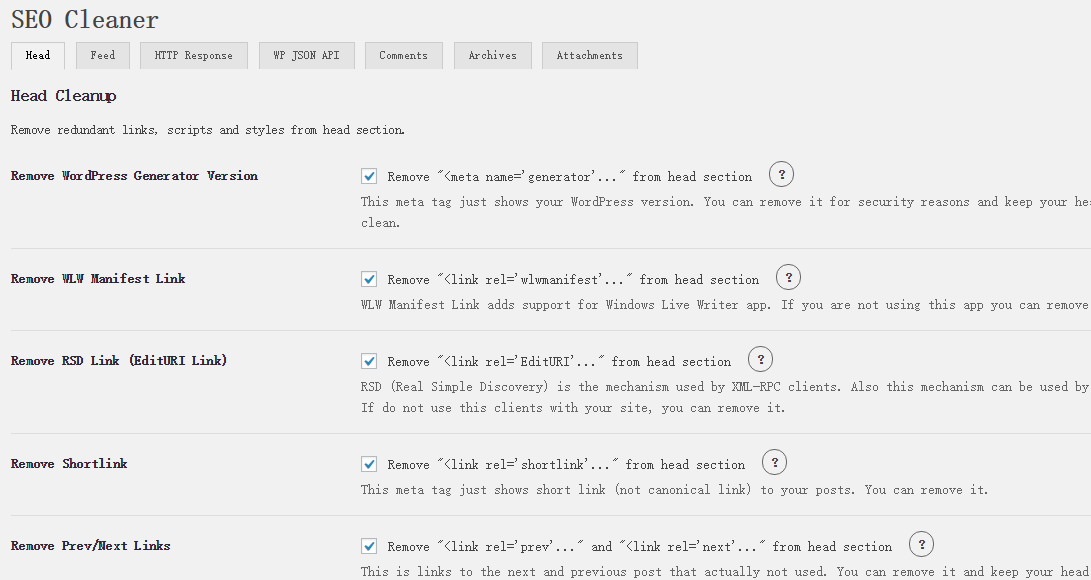Screen dimensions: 1091x580
Task: Select the Head tab
Action: click(x=38, y=56)
